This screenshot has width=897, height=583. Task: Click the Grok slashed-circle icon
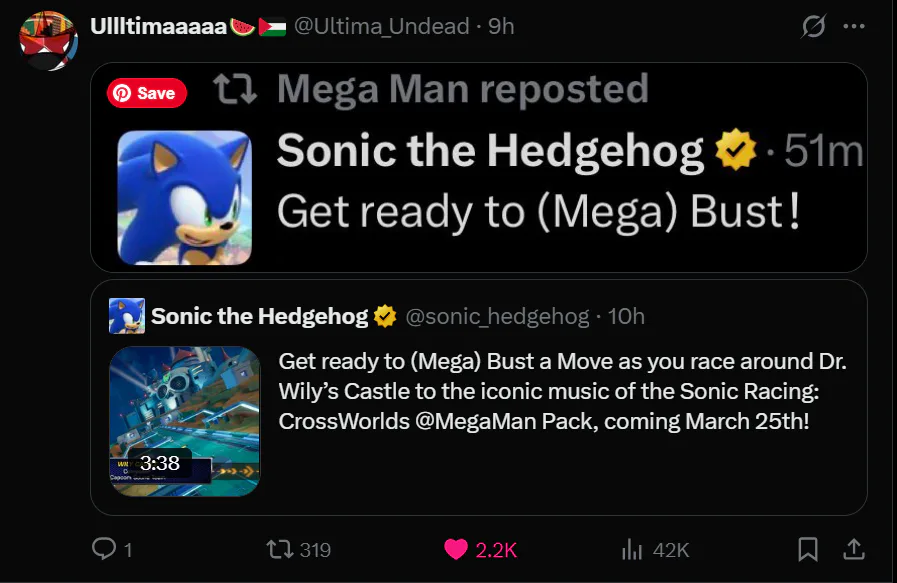pos(814,27)
